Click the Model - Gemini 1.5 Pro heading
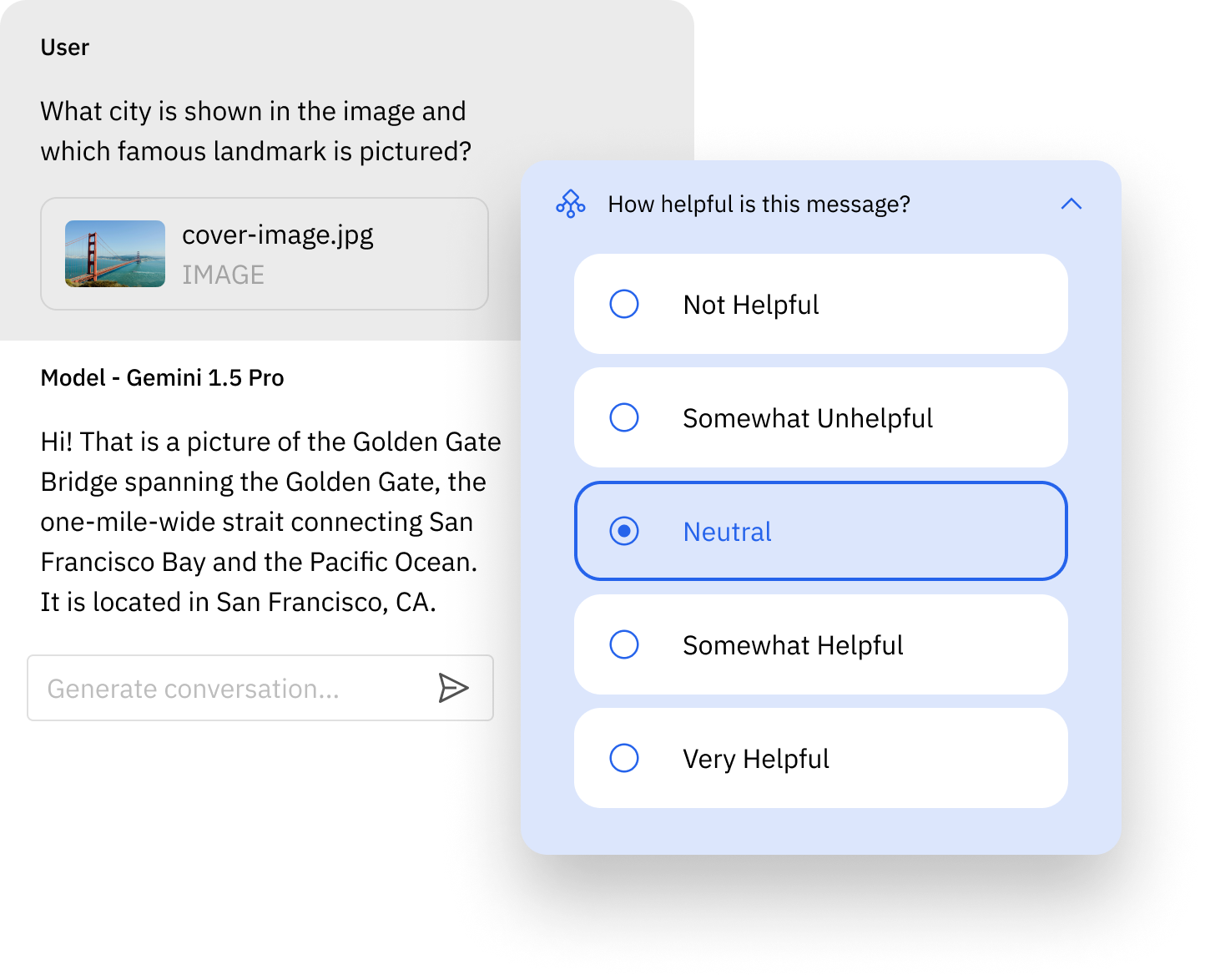Viewport: 1205px width, 980px height. pos(163,377)
